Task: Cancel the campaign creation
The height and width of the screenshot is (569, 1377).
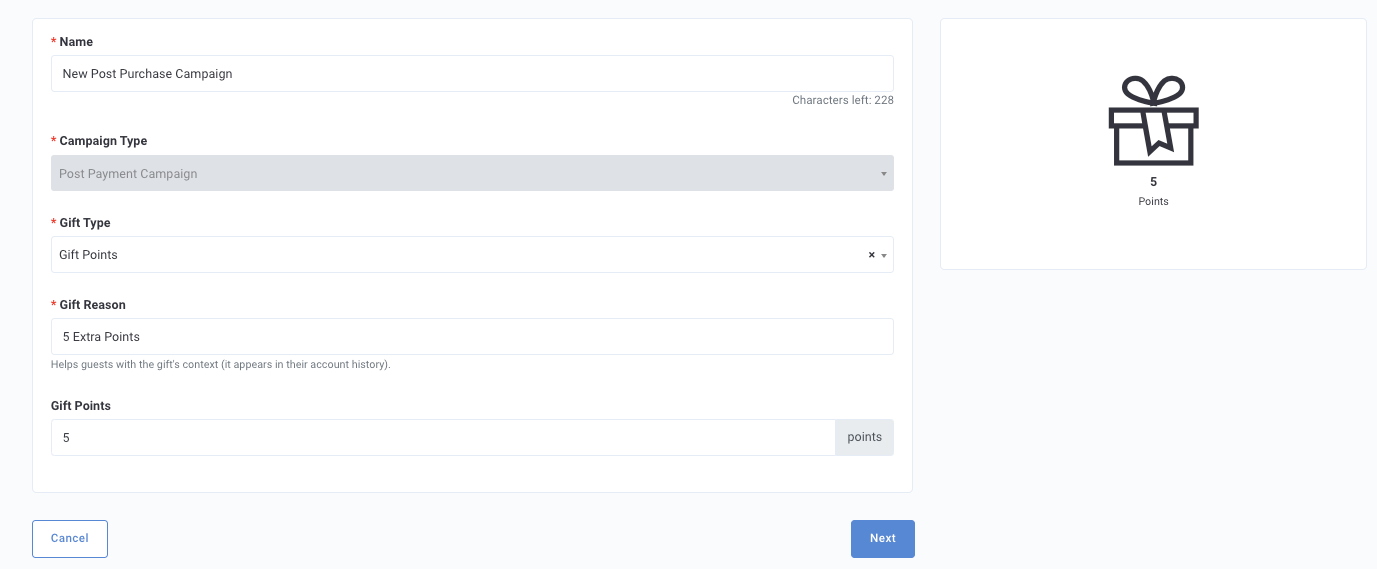Action: [x=70, y=538]
